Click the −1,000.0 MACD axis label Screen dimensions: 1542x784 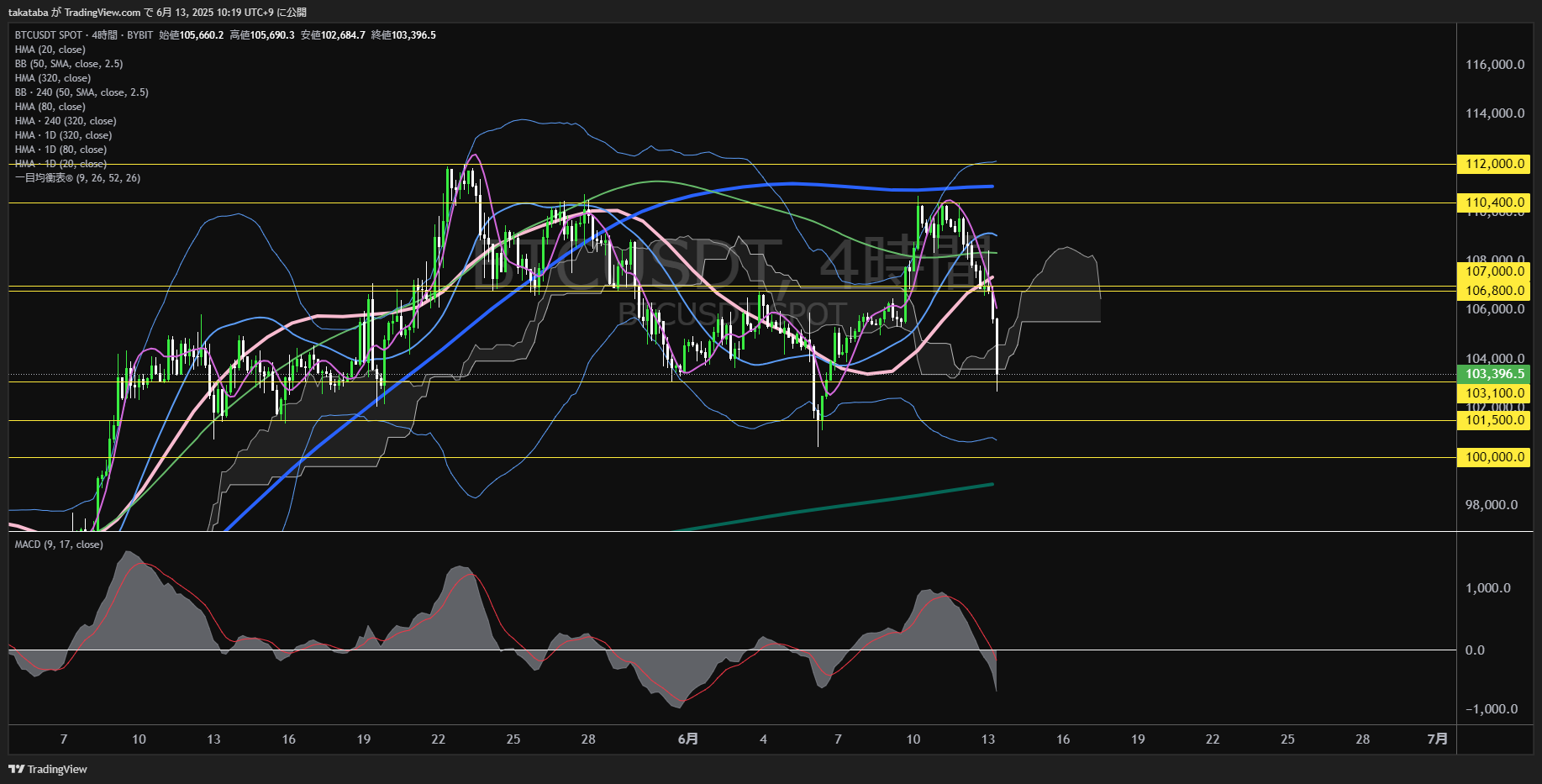point(1492,709)
